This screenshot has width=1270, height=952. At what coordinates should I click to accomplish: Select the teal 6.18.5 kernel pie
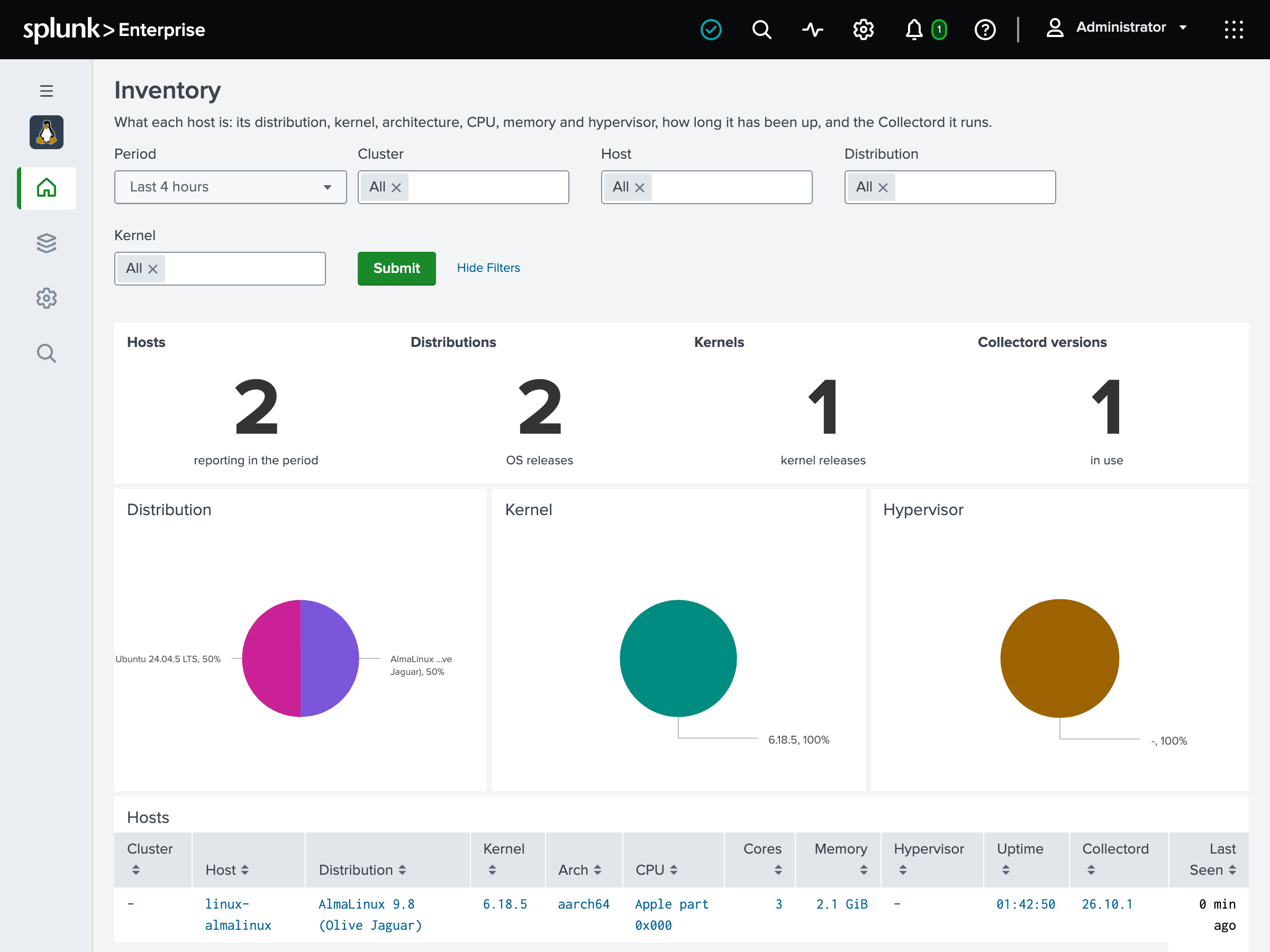coord(678,658)
